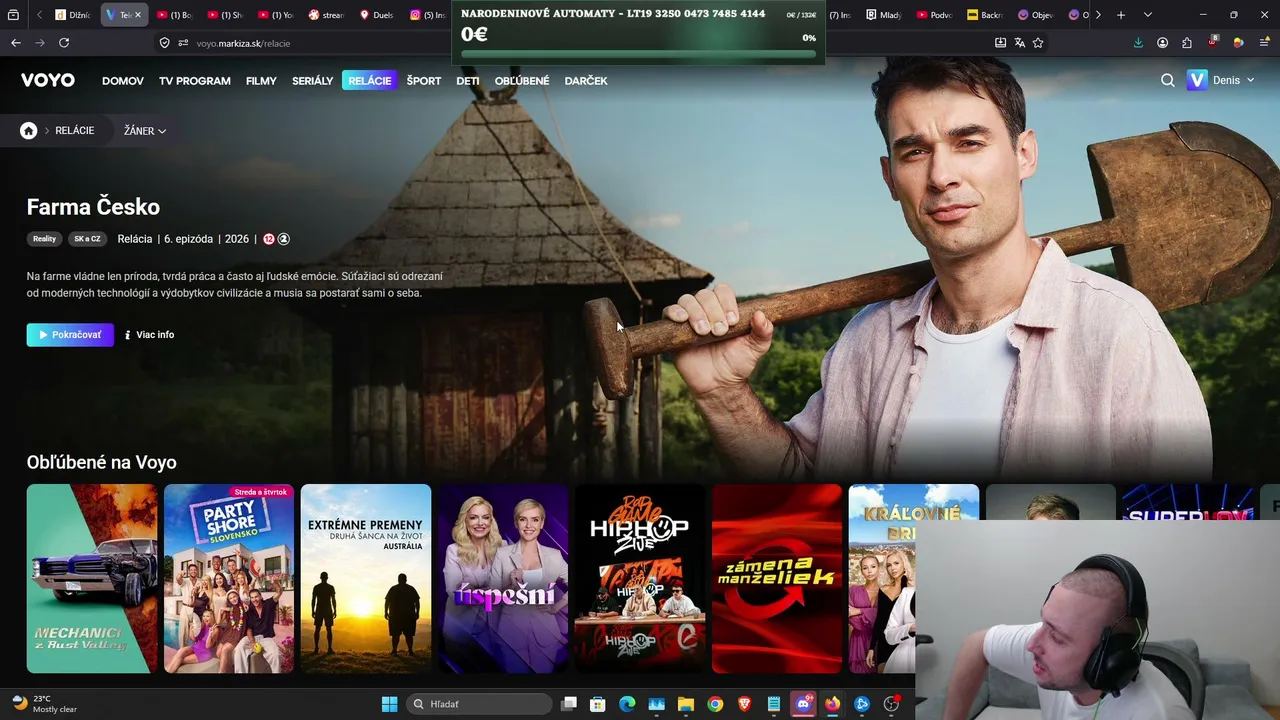Open the site permissions icon in address bar

click(x=183, y=43)
